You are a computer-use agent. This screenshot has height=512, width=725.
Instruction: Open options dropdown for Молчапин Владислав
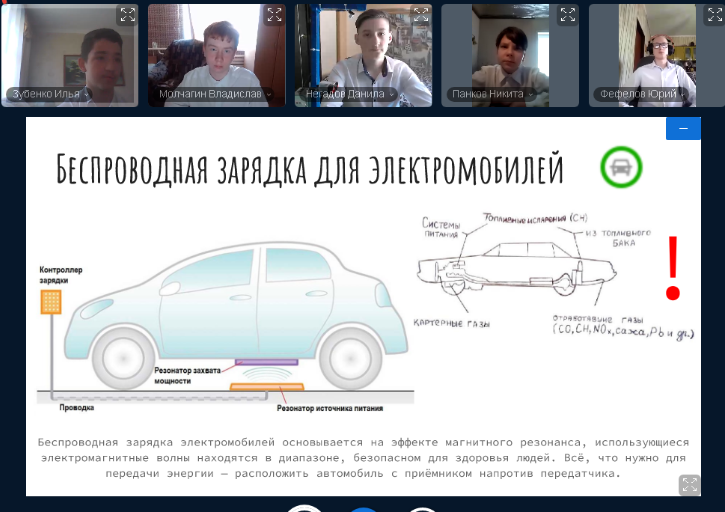(267, 95)
